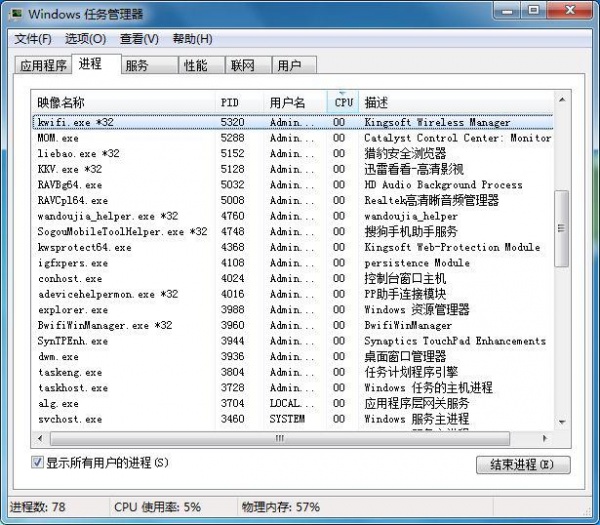Sort by 映像名称 column header

(123, 102)
